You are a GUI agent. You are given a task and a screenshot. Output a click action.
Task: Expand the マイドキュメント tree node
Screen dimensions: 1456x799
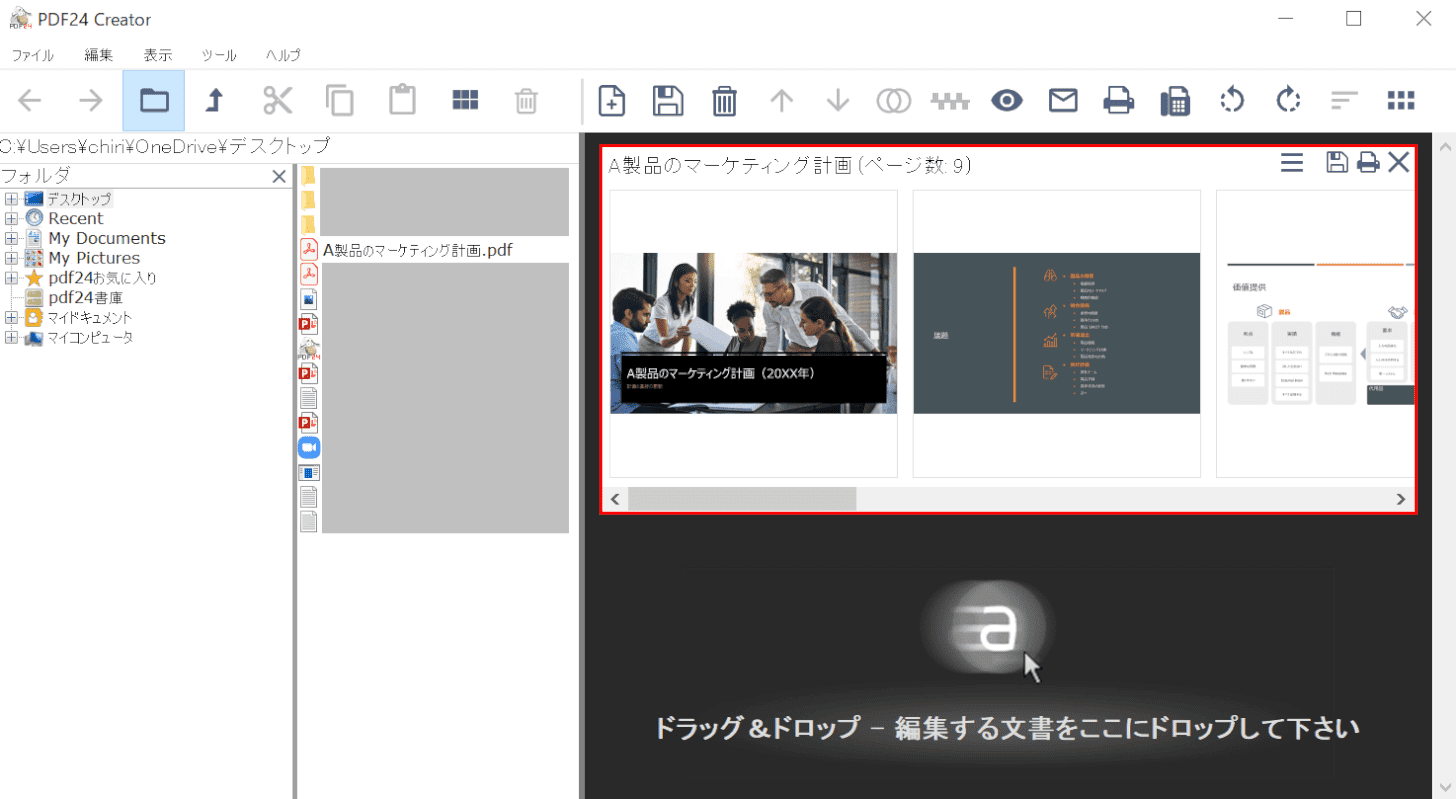(11, 318)
